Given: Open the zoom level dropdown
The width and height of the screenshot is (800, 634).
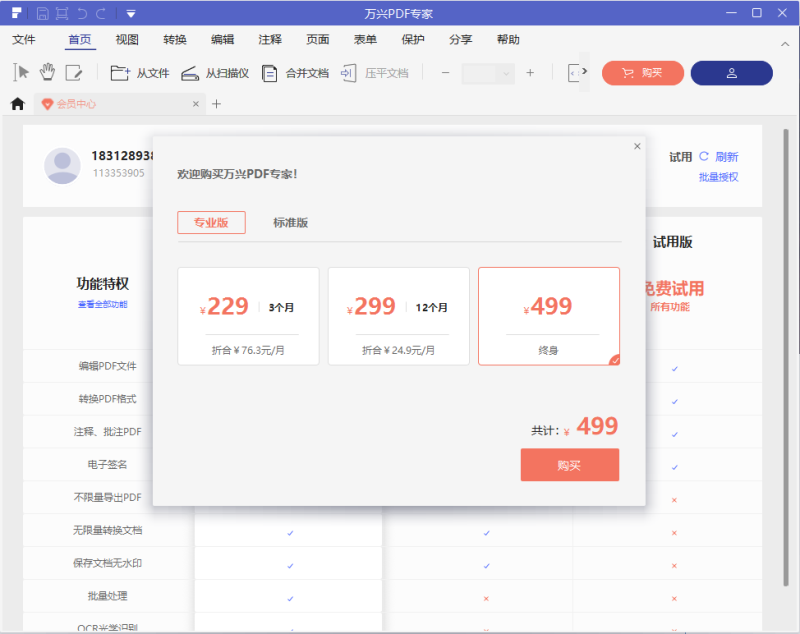Looking at the screenshot, I should point(487,72).
